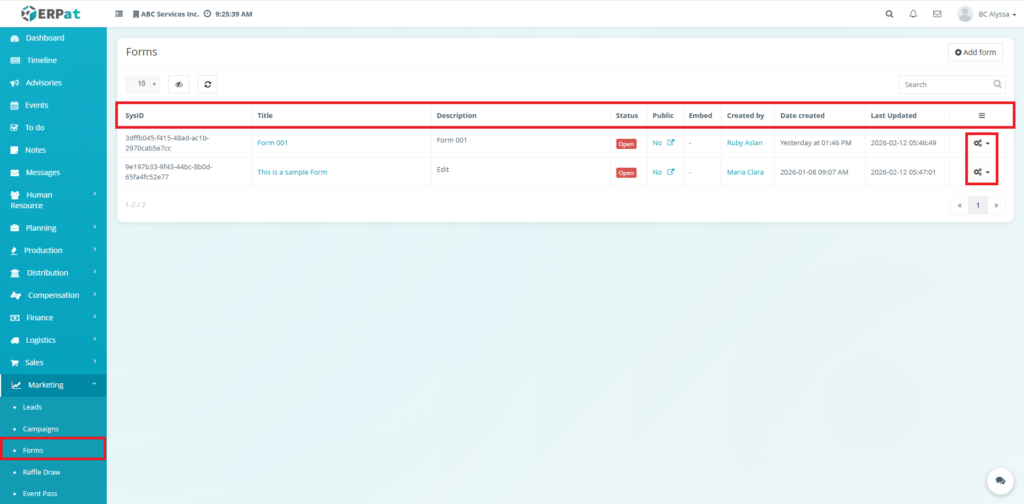This screenshot has height=504, width=1024.
Task: Open 'This is a sample Form' link
Action: tap(292, 172)
